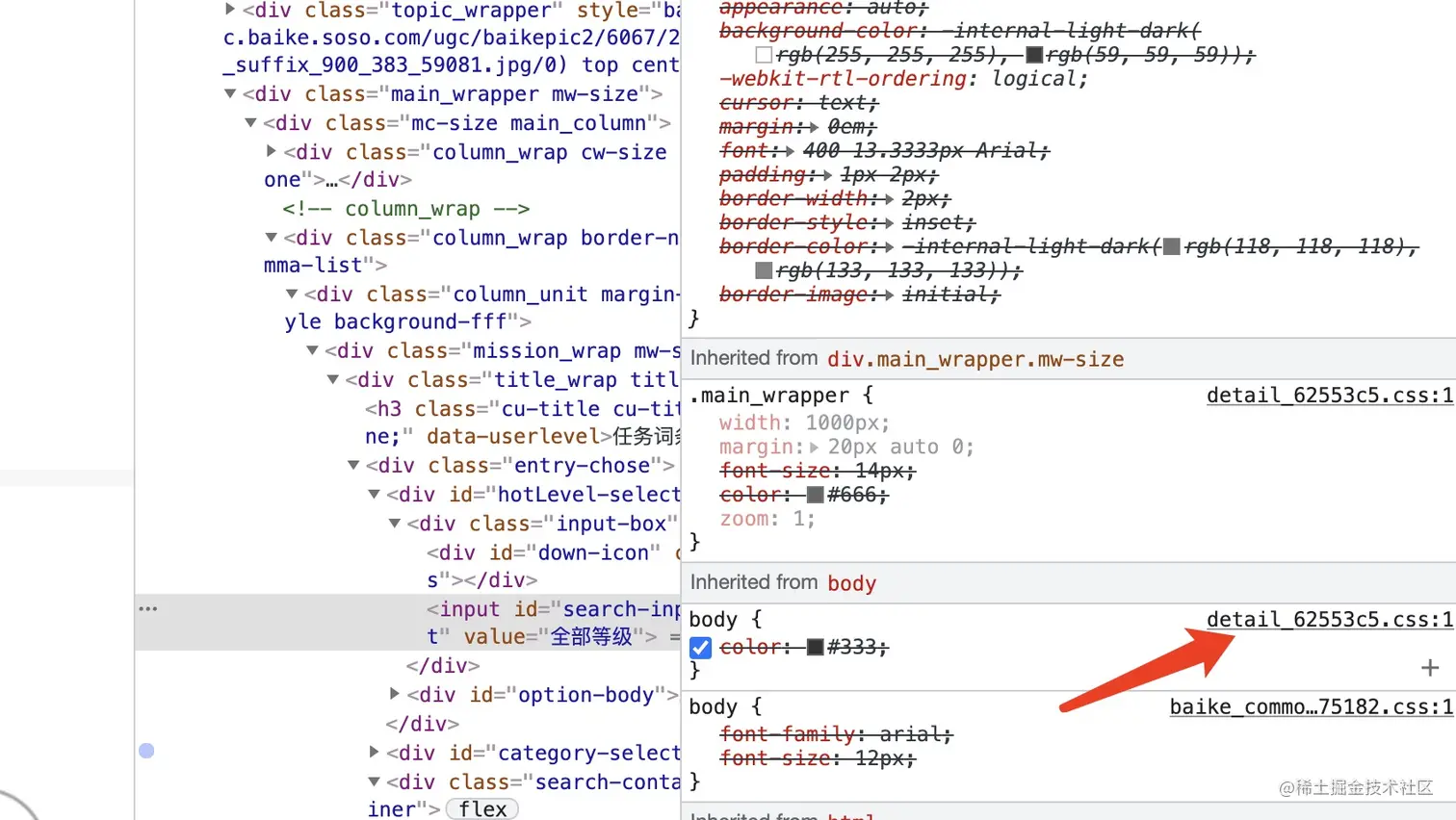
Task: Expand the option-body div node
Action: pyautogui.click(x=395, y=694)
